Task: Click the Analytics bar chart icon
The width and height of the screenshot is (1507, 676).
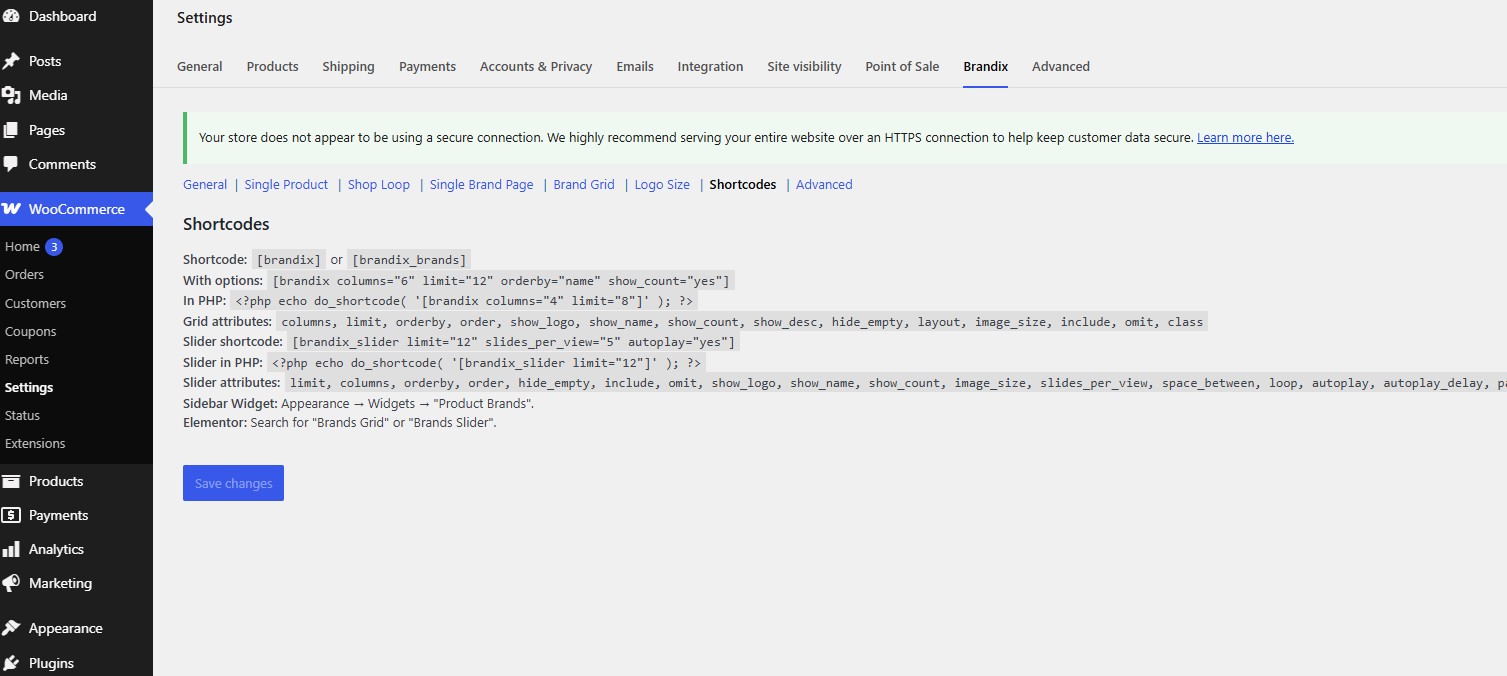Action: point(11,549)
